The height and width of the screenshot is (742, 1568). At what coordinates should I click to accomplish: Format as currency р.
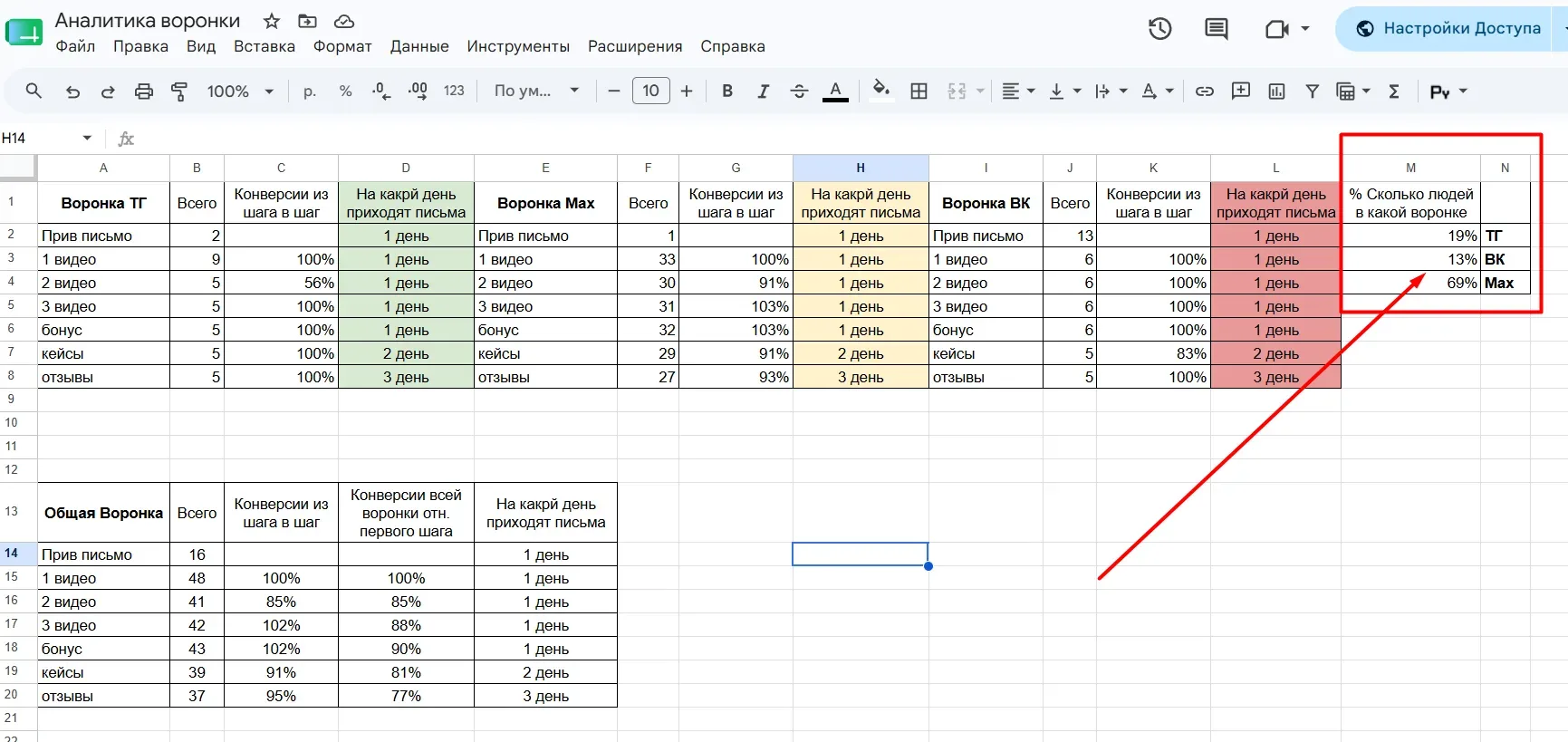310,91
